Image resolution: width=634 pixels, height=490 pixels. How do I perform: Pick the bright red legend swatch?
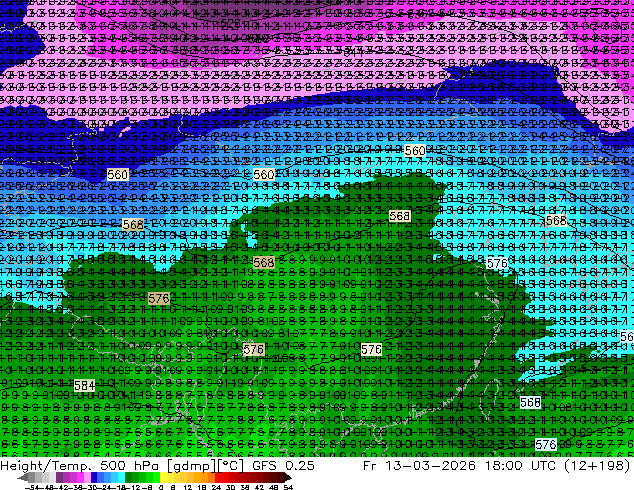[x=218, y=477]
